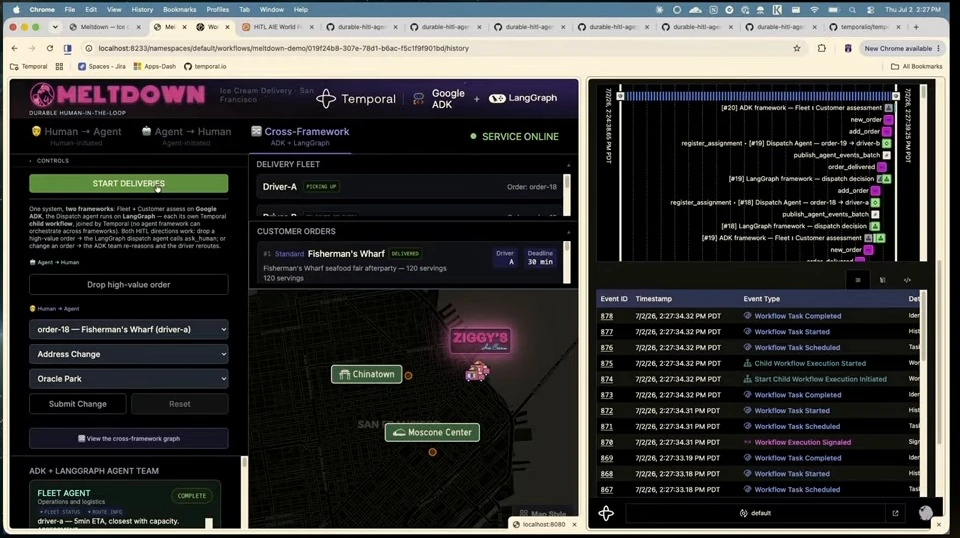Click the browser forward arrow
Image resolution: width=960 pixels, height=538 pixels.
pos(32,48)
